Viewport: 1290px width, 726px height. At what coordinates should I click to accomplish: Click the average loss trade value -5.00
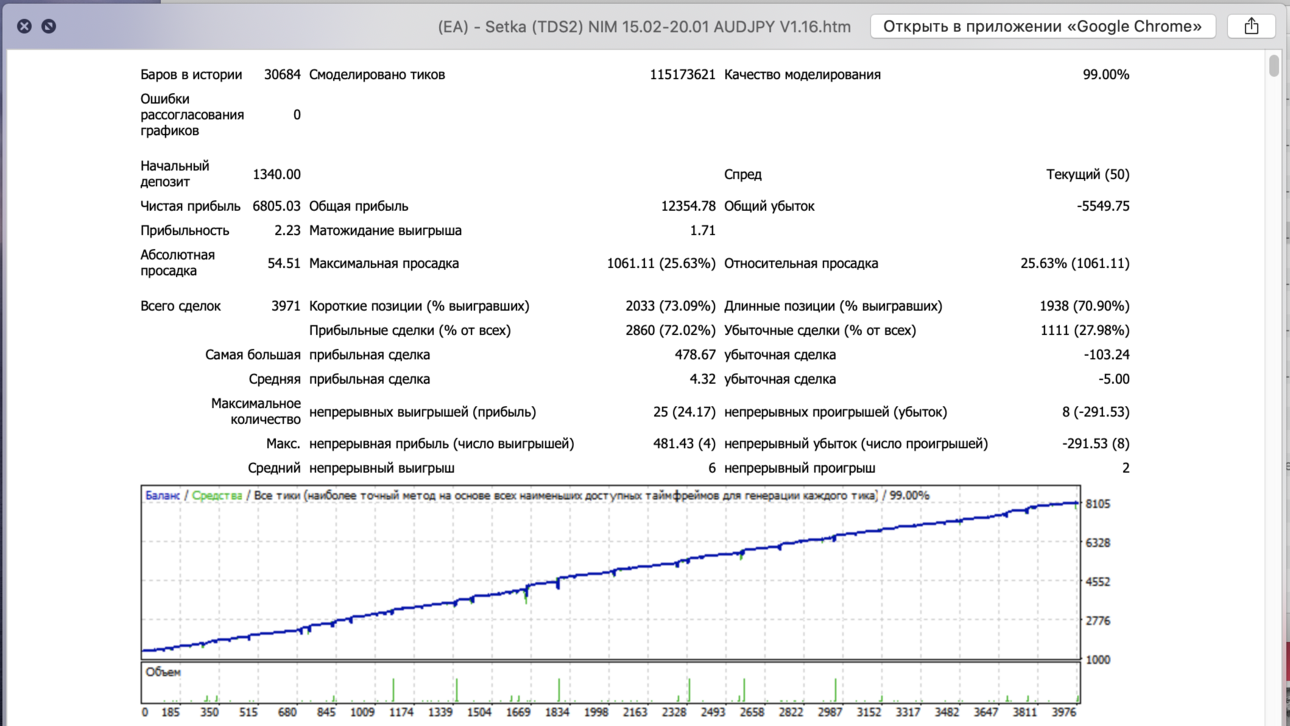click(1114, 379)
